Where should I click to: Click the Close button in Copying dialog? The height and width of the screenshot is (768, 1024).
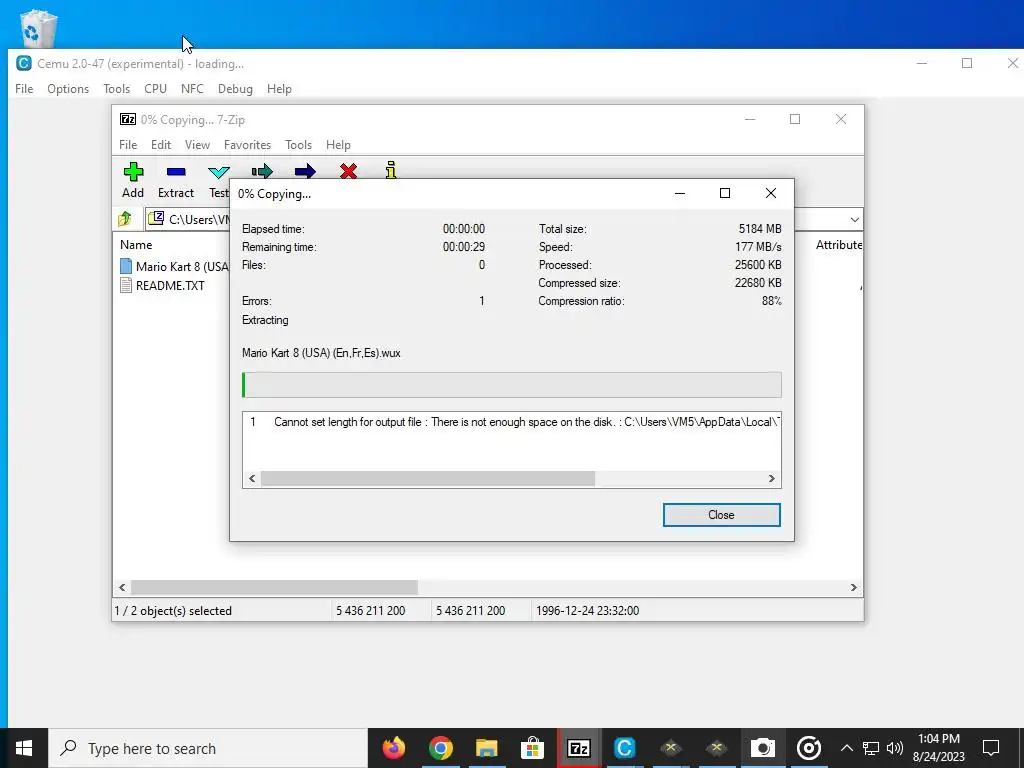tap(722, 515)
